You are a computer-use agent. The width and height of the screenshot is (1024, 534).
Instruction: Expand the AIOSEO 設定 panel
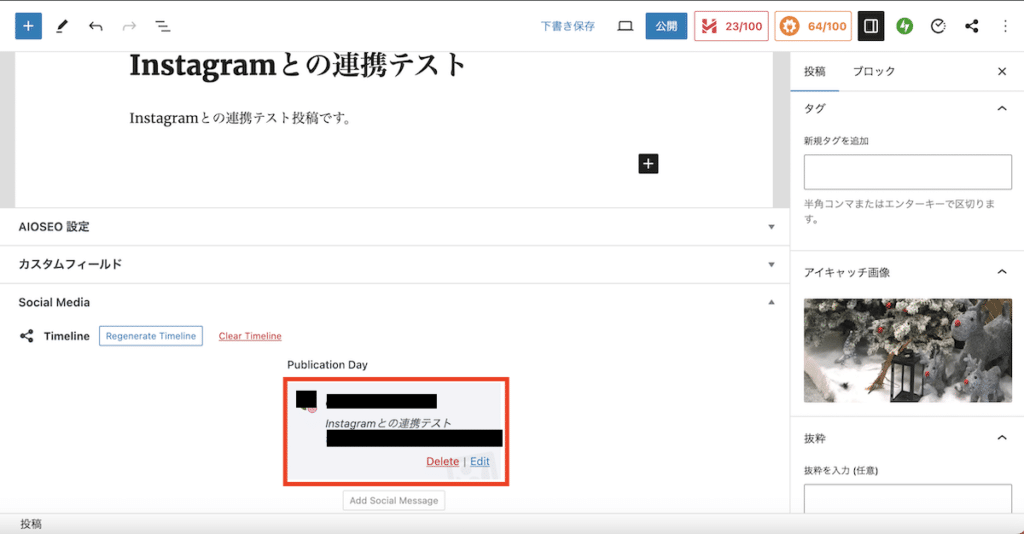[x=771, y=227]
